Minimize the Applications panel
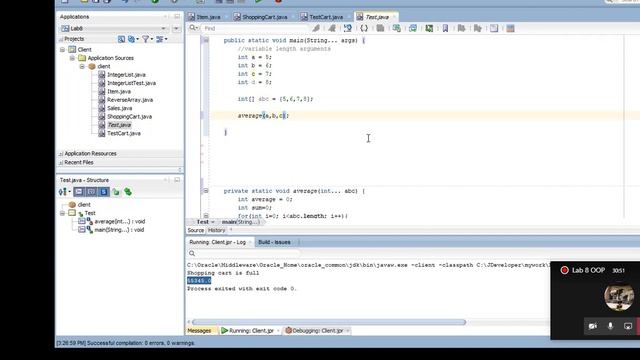Viewport: 640px width, 360px height. pos(177,17)
